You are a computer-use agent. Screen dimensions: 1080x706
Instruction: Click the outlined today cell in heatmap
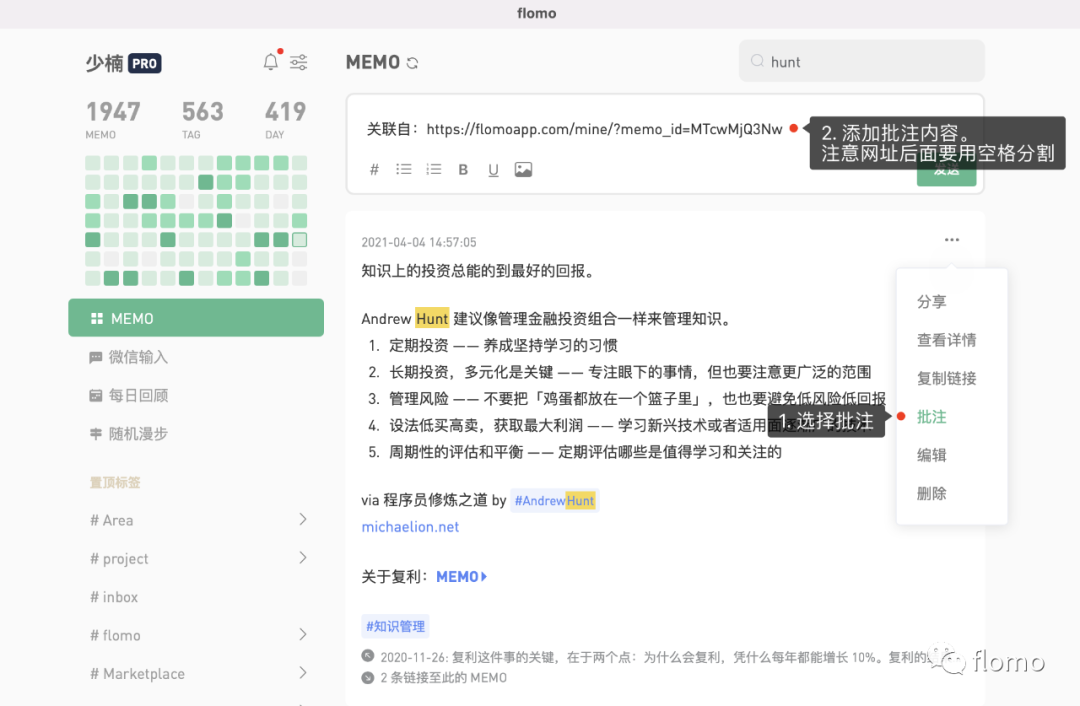click(299, 240)
